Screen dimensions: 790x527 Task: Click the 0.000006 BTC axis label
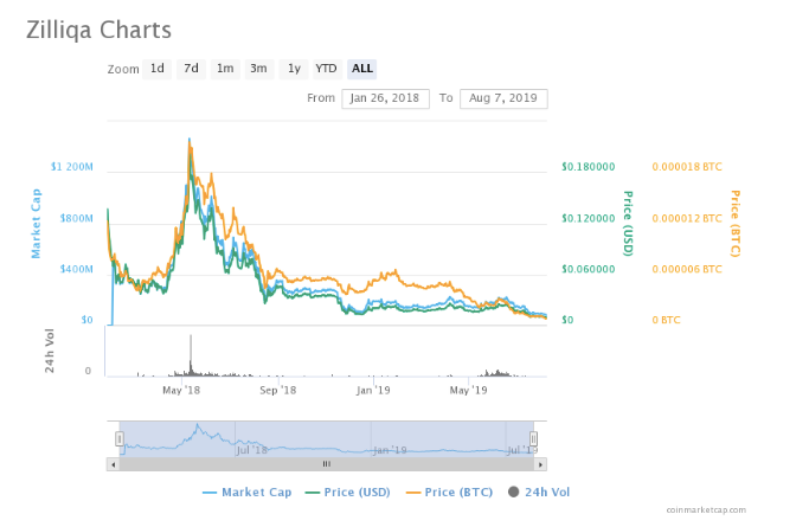click(687, 269)
